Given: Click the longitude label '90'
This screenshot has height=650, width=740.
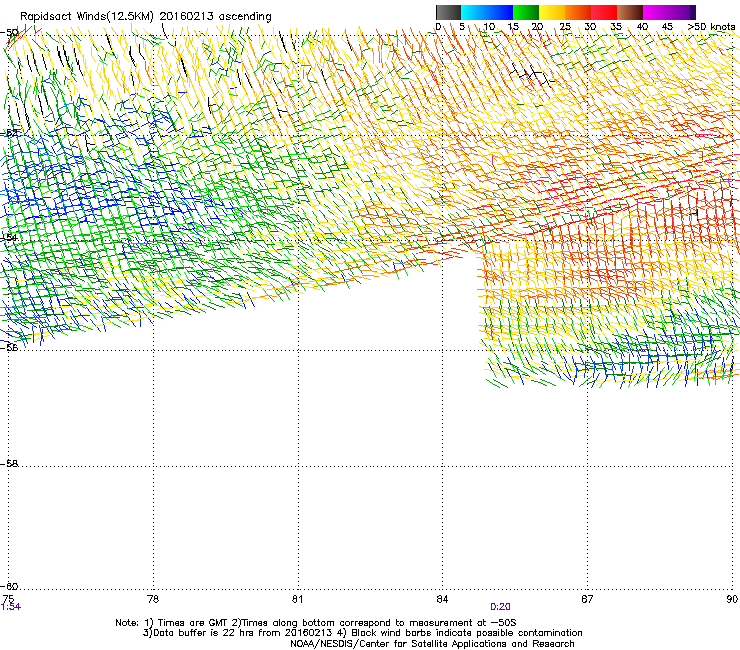Looking at the screenshot, I should coord(732,599).
